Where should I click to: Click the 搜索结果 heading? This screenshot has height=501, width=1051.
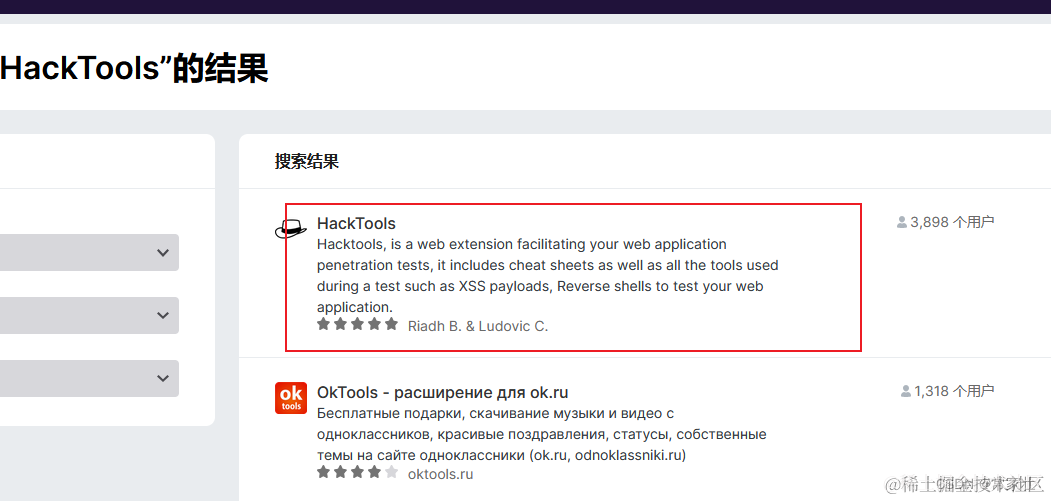click(x=306, y=161)
